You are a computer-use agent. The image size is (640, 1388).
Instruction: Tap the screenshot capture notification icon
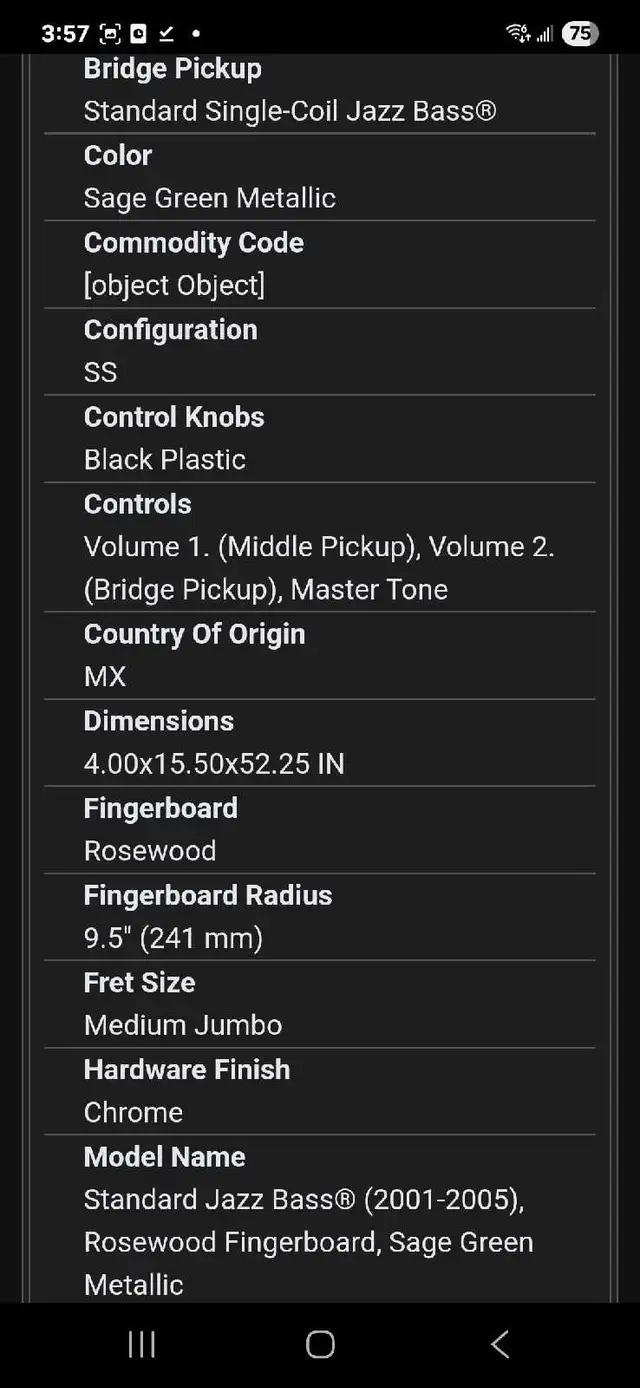(x=110, y=34)
